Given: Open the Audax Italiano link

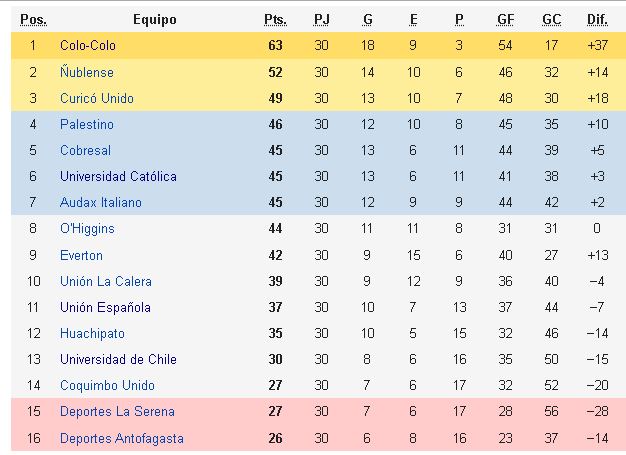Looking at the screenshot, I should tap(101, 202).
